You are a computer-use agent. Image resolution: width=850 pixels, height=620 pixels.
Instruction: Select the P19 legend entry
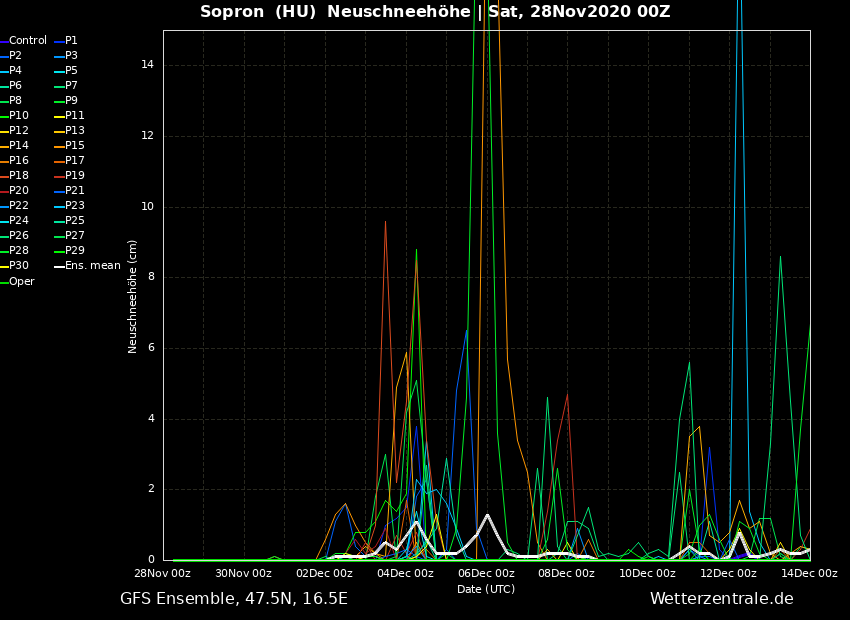point(75,176)
